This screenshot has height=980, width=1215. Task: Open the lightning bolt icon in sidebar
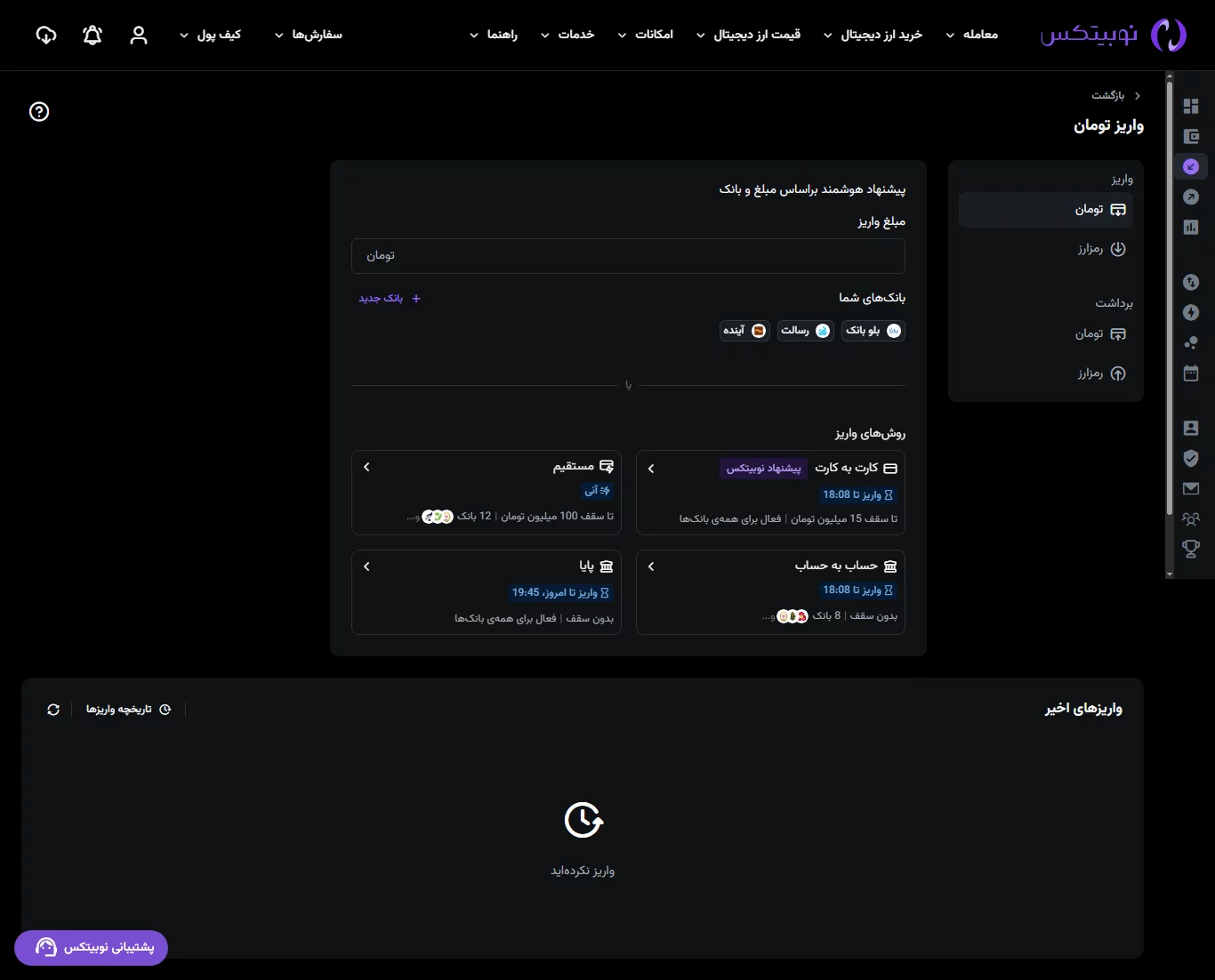pos(1191,313)
